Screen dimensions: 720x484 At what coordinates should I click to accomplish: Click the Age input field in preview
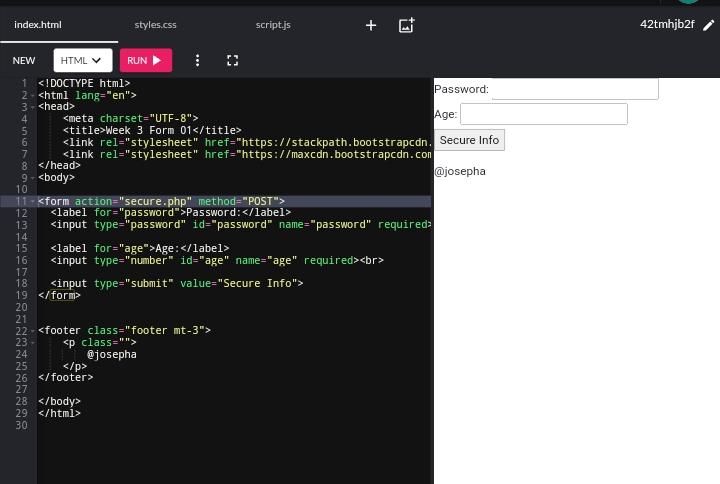click(544, 114)
